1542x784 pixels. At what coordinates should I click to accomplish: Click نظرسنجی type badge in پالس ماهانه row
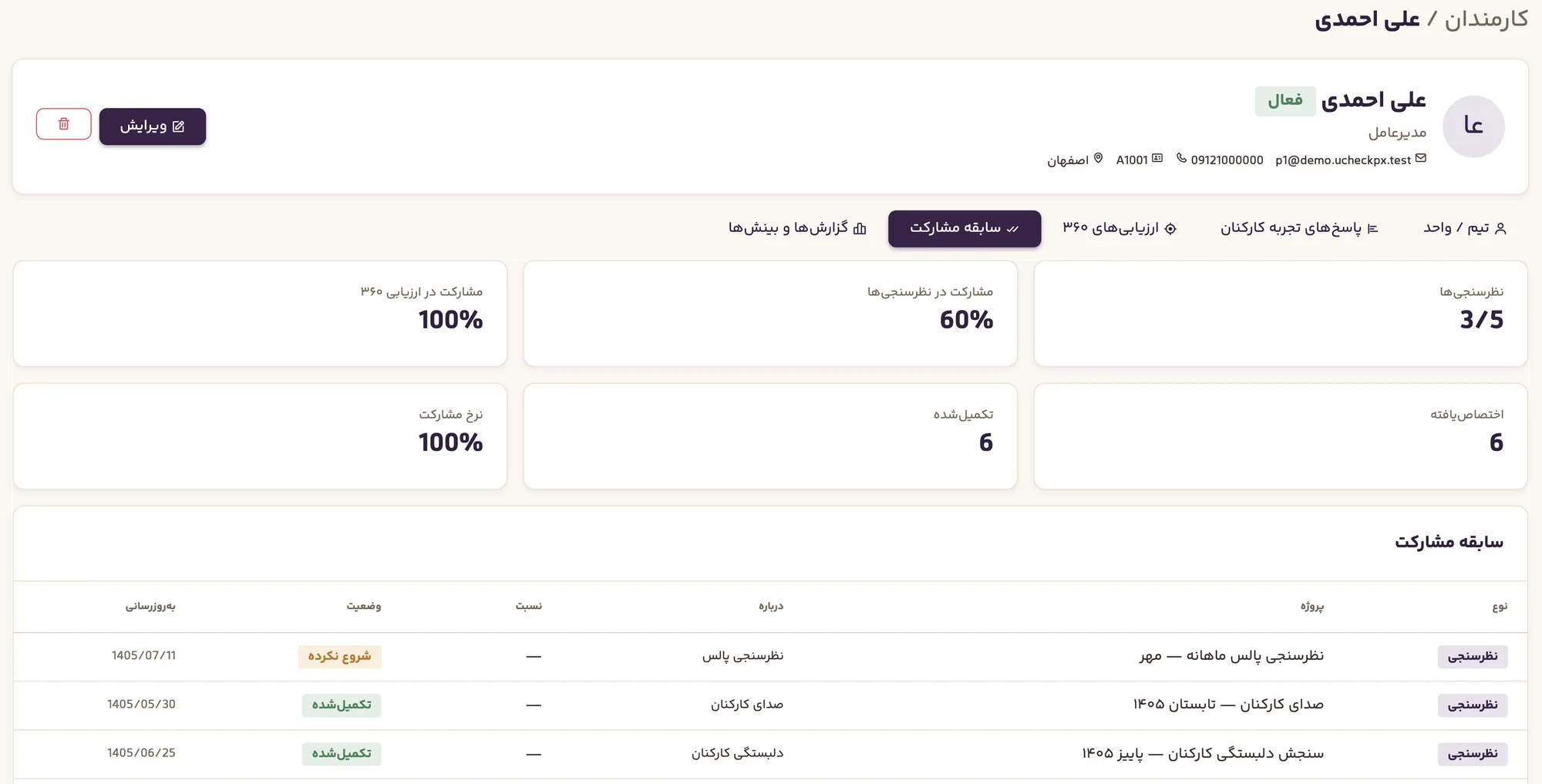1473,657
